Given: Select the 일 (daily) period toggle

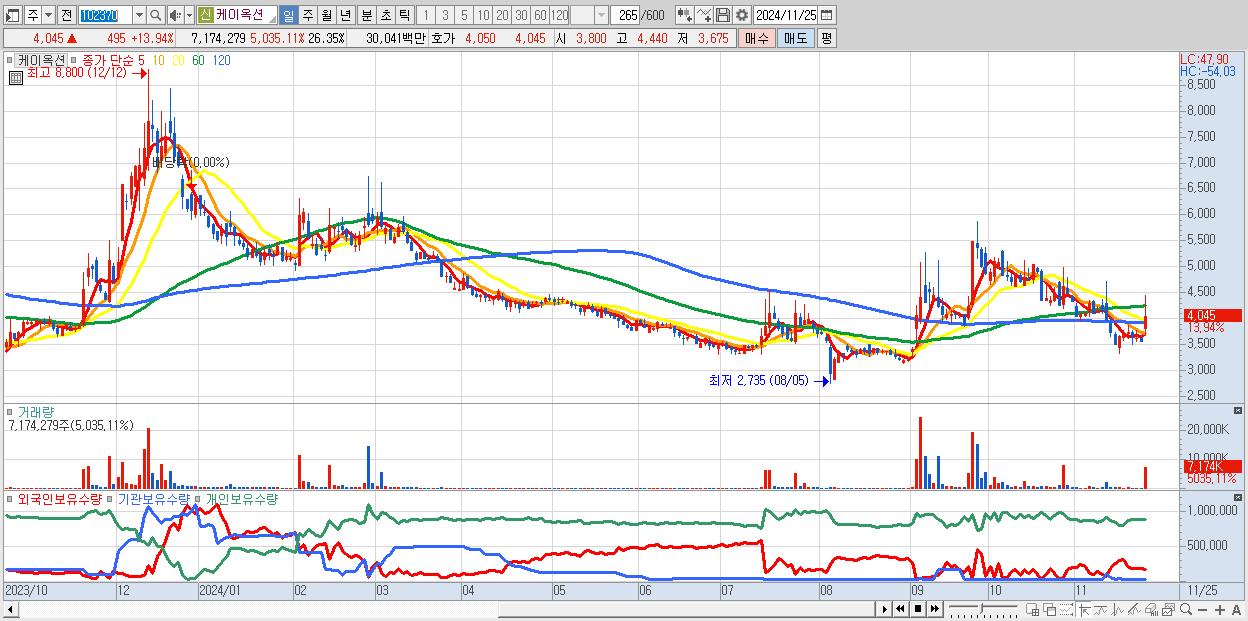Looking at the screenshot, I should point(288,15).
